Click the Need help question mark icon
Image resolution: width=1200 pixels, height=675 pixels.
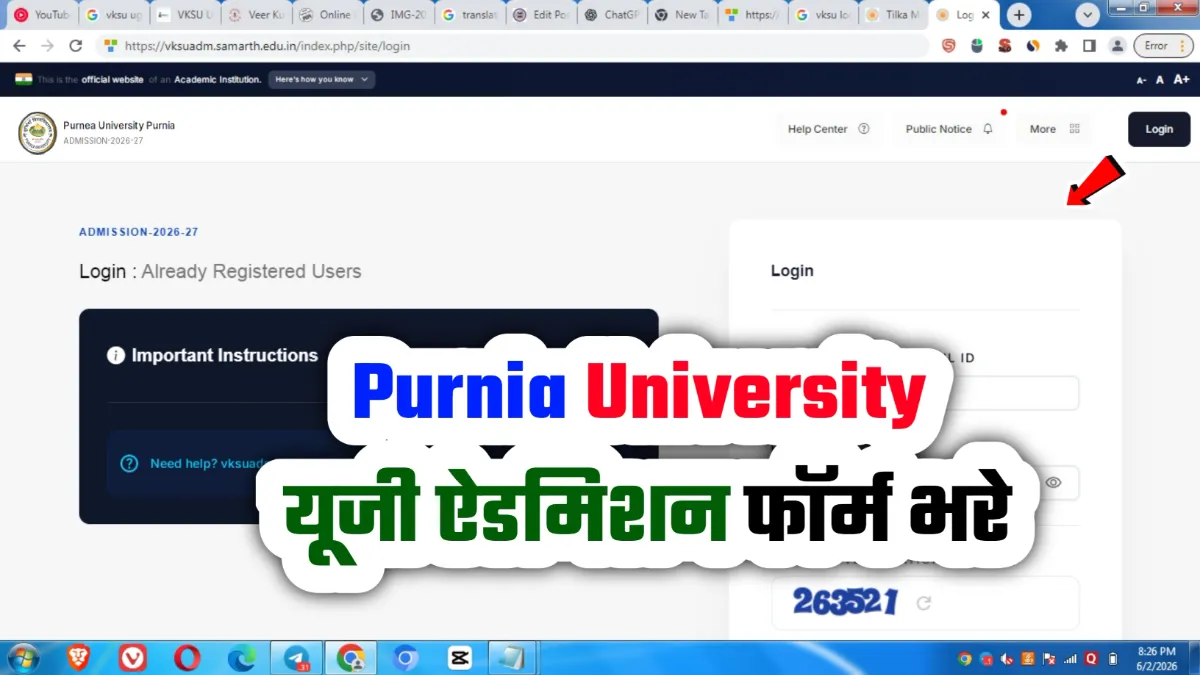[x=129, y=464]
